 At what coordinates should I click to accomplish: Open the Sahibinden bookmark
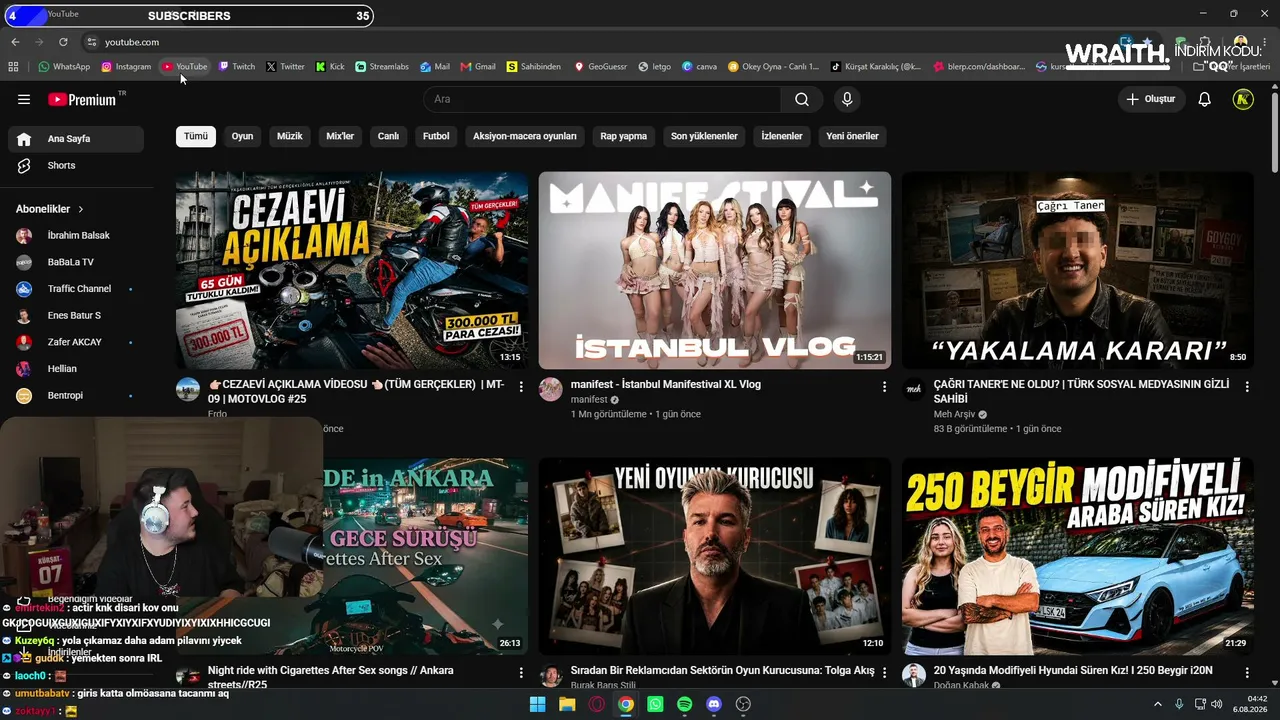534,67
